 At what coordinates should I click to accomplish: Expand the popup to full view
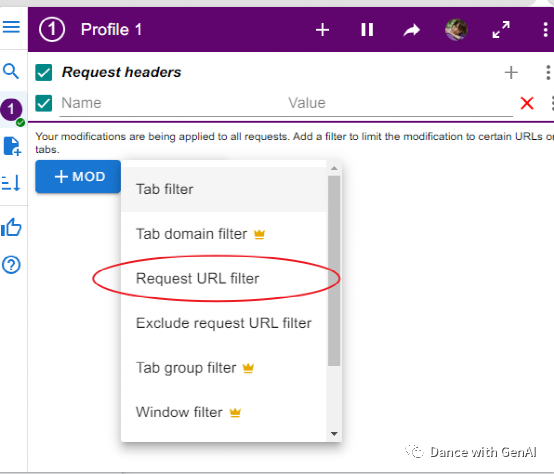pyautogui.click(x=501, y=30)
